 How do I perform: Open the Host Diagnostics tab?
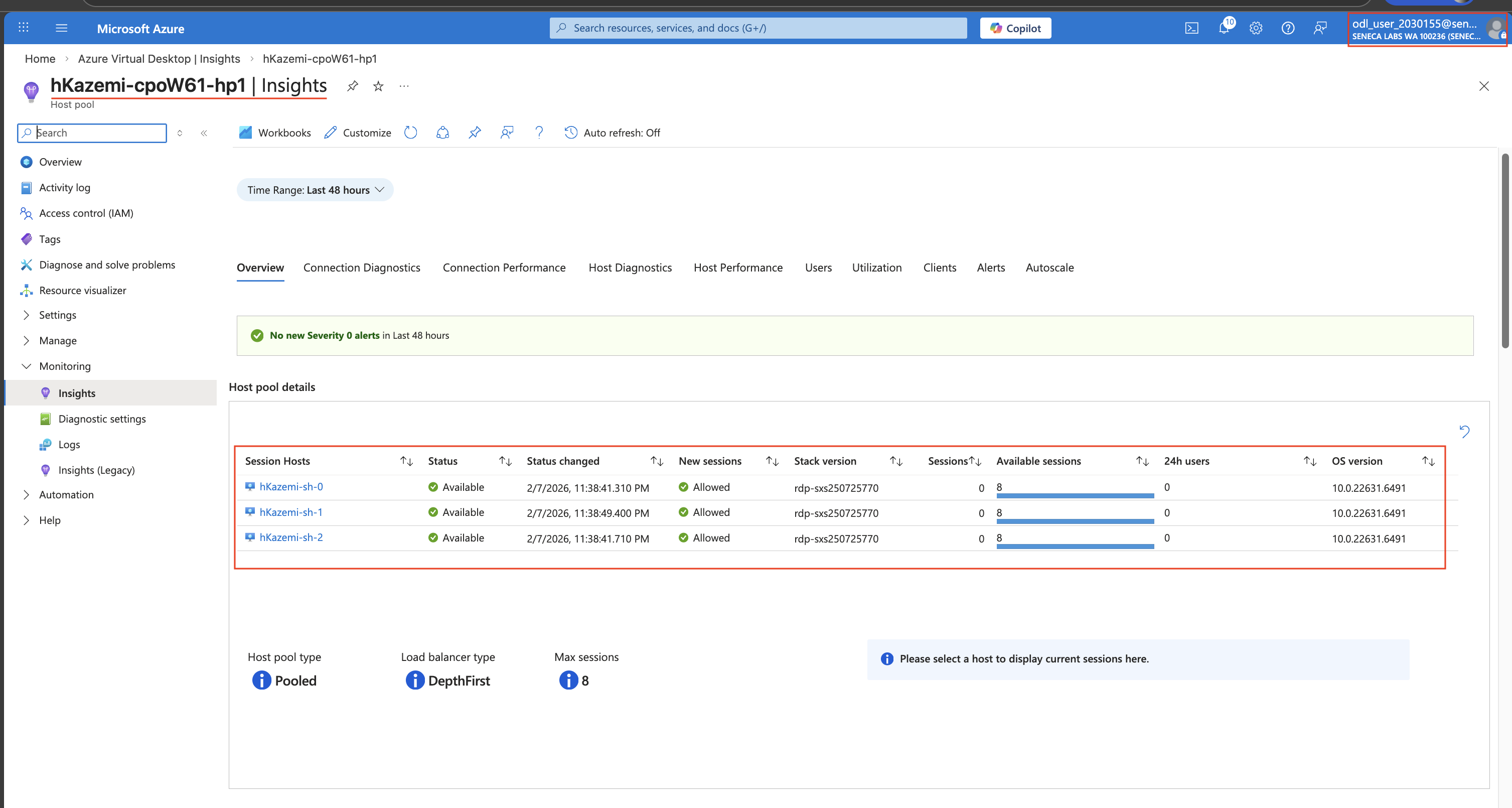coord(631,268)
